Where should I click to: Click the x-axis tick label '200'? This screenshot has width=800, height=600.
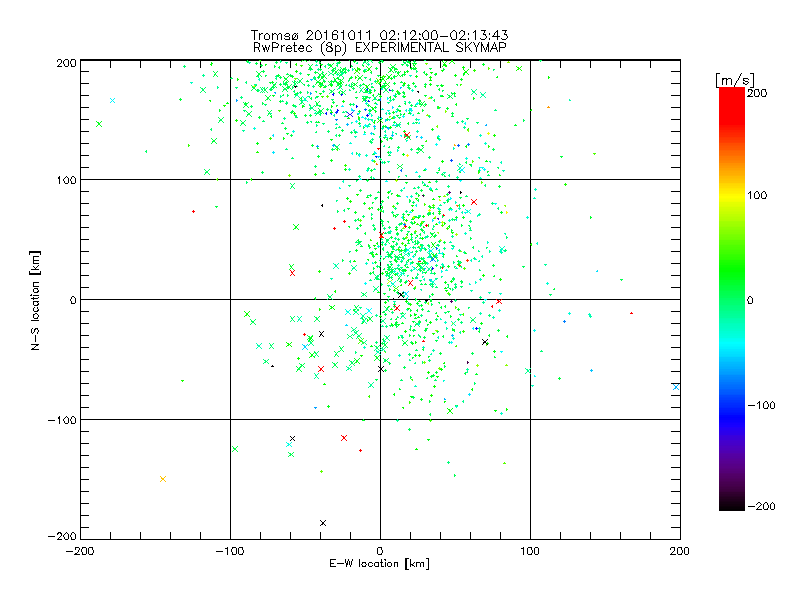680,551
